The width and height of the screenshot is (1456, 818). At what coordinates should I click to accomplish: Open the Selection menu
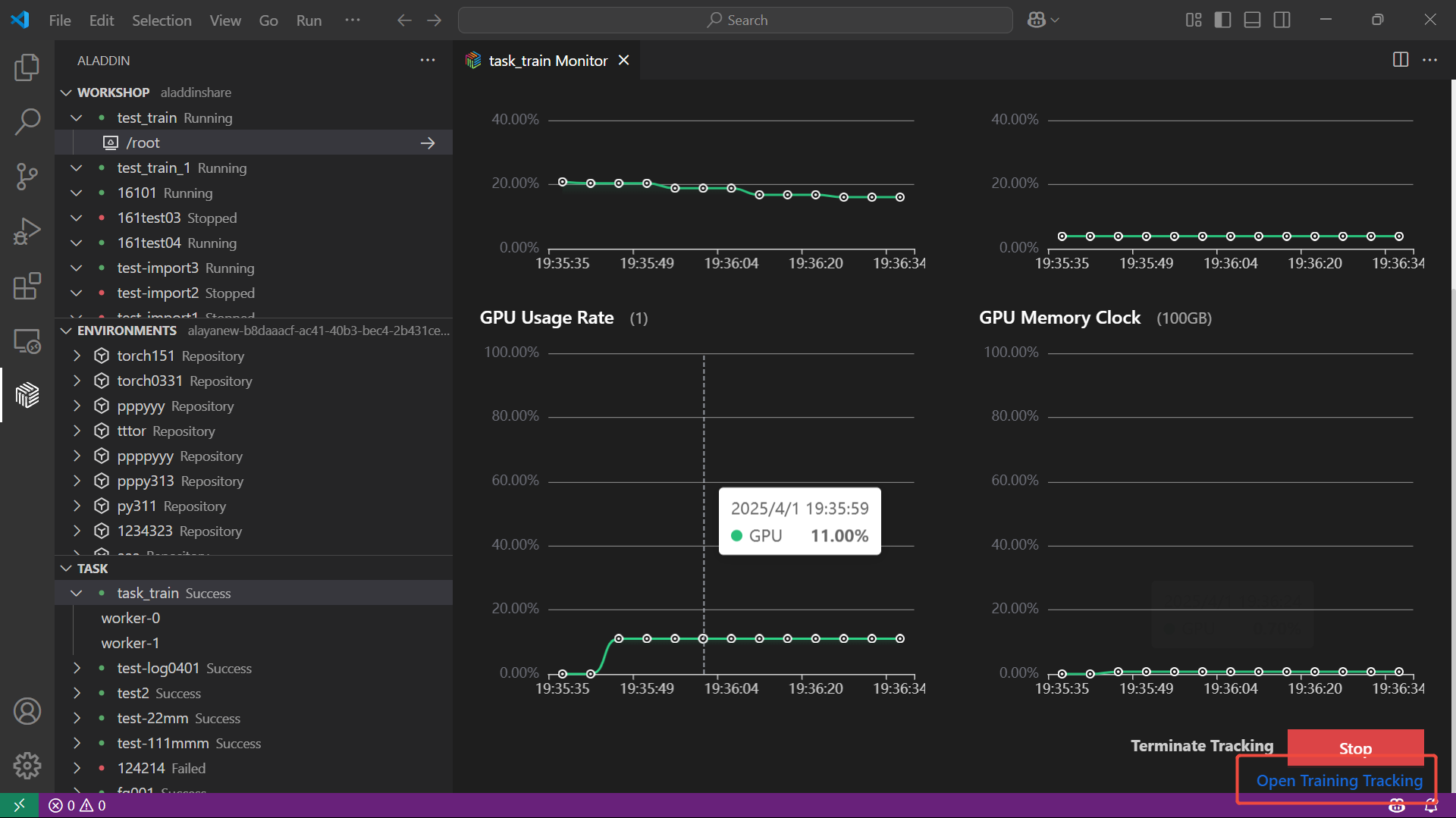click(x=162, y=20)
